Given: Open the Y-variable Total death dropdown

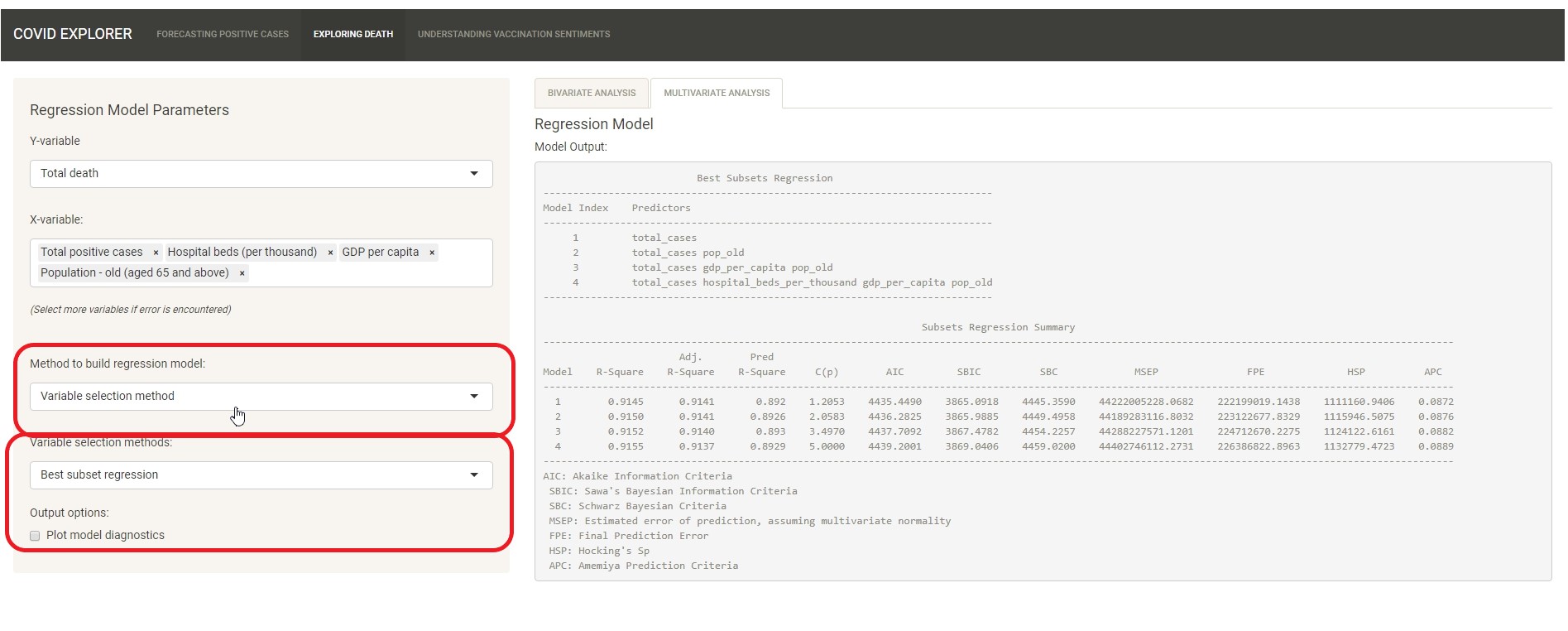Looking at the screenshot, I should [x=261, y=174].
